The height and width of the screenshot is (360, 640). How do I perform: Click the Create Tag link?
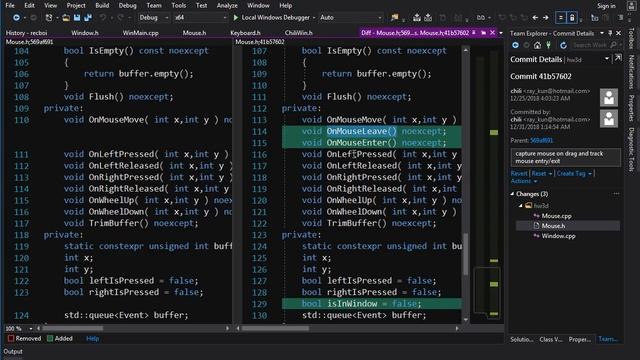click(571, 173)
